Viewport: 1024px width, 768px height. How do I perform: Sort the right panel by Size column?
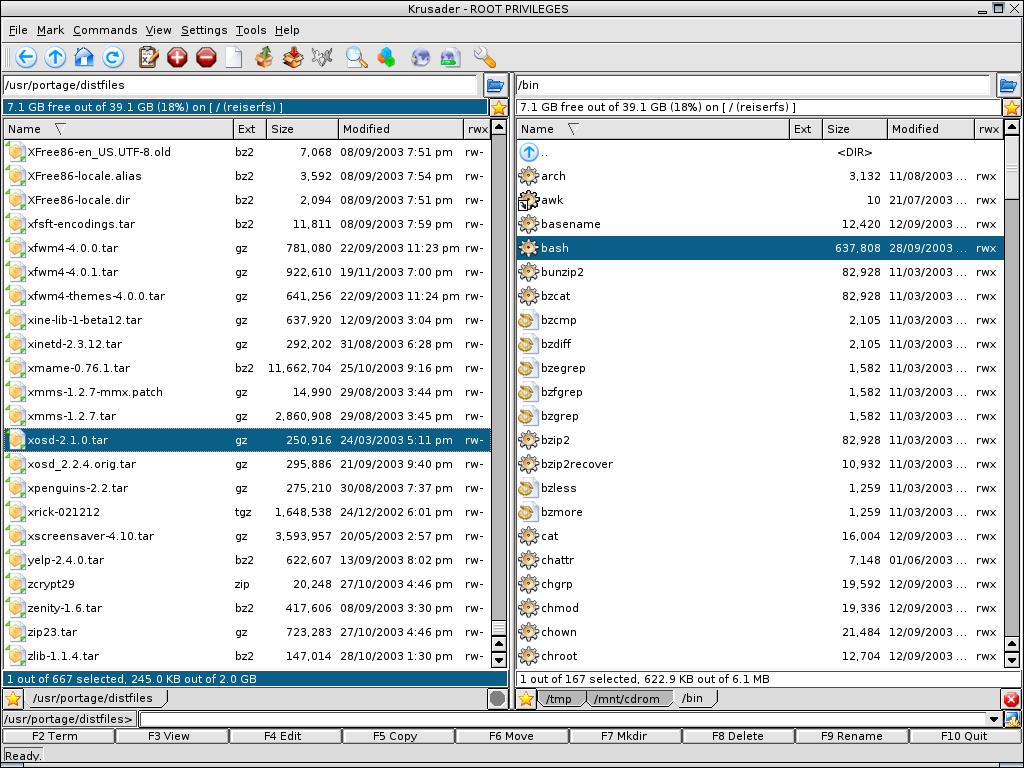click(x=855, y=129)
